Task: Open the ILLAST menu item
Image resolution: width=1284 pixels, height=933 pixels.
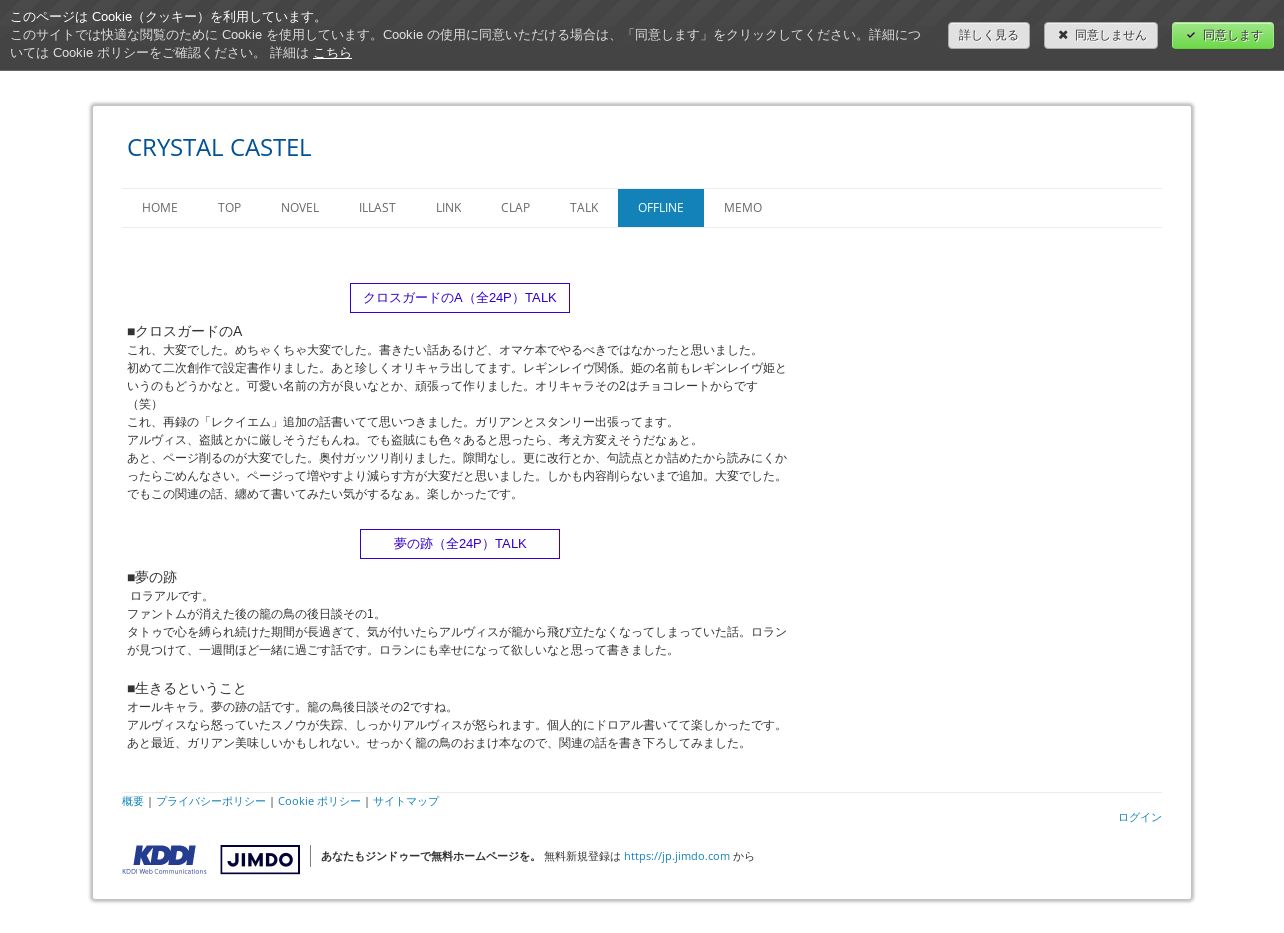Action: [377, 208]
